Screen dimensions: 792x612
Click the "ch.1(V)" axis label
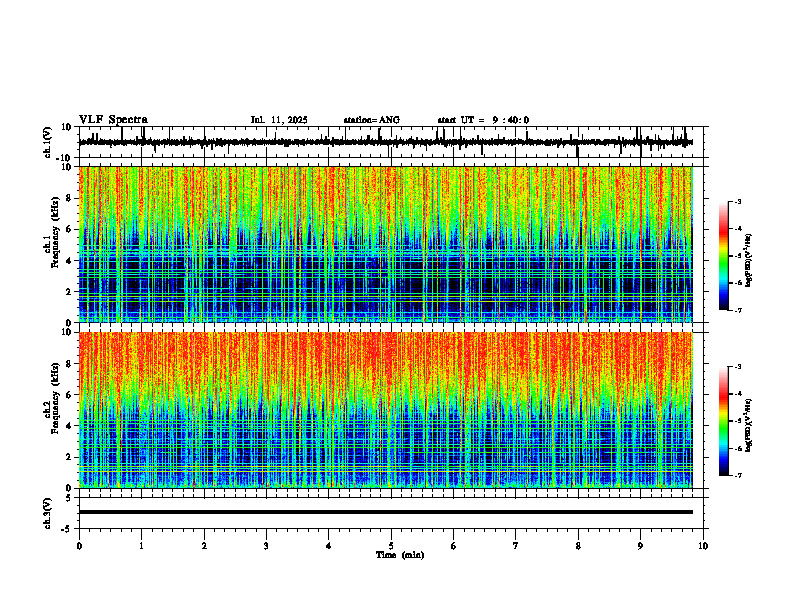click(48, 142)
